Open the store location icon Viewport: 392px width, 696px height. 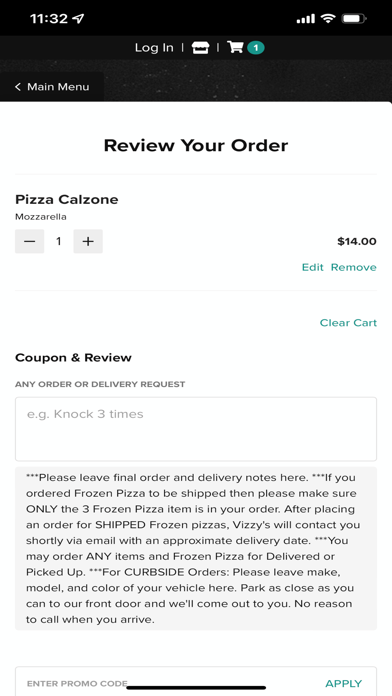tap(200, 47)
